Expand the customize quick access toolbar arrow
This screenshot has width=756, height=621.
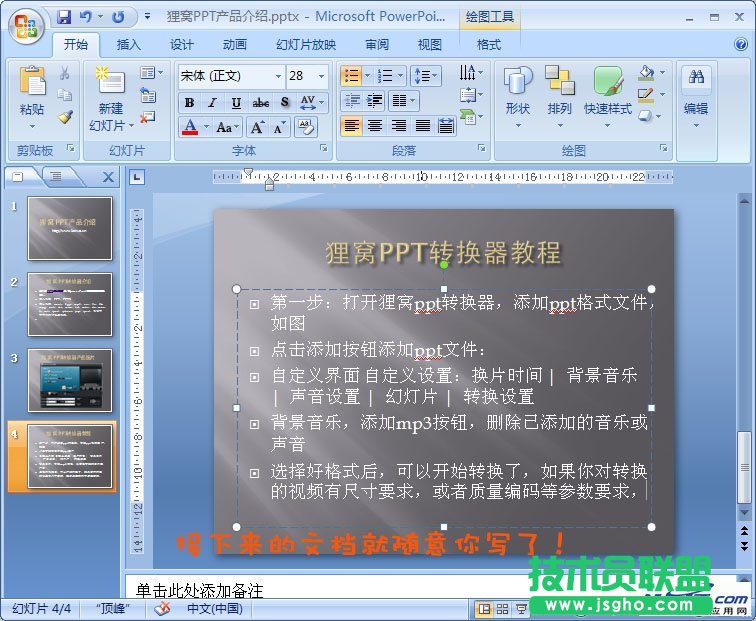(148, 17)
